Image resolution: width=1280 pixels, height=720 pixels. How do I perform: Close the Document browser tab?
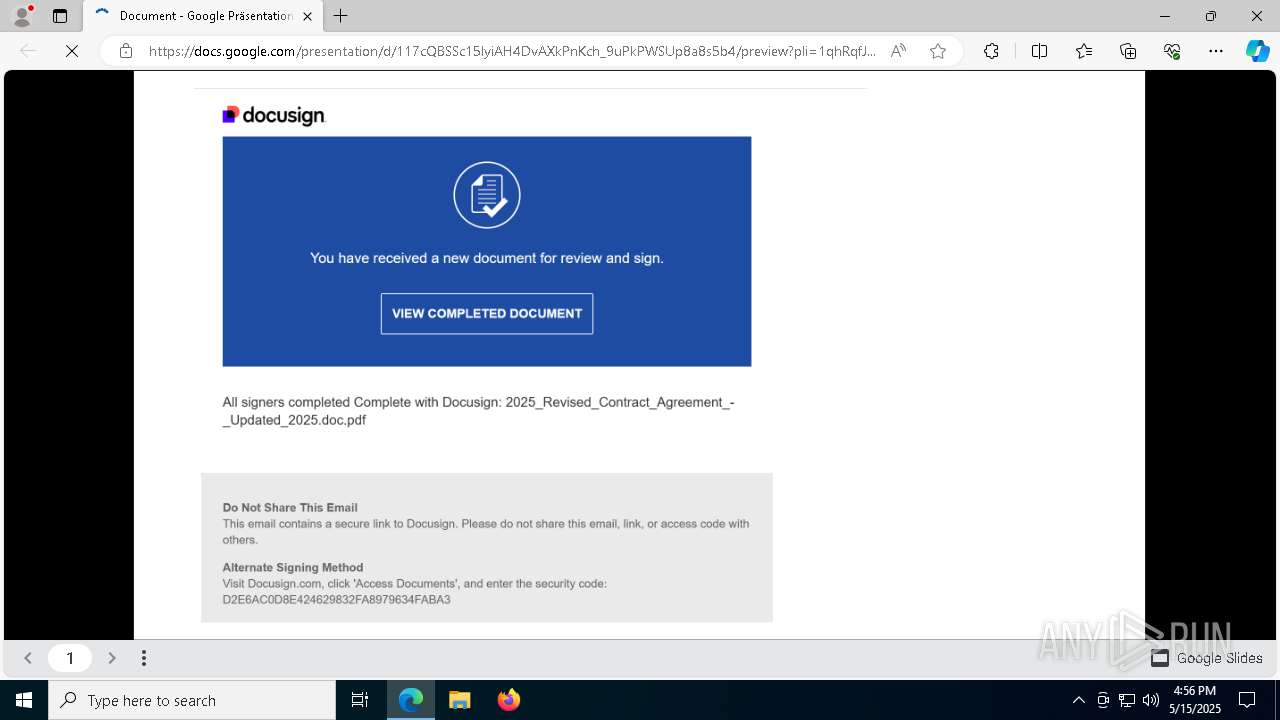point(306,16)
